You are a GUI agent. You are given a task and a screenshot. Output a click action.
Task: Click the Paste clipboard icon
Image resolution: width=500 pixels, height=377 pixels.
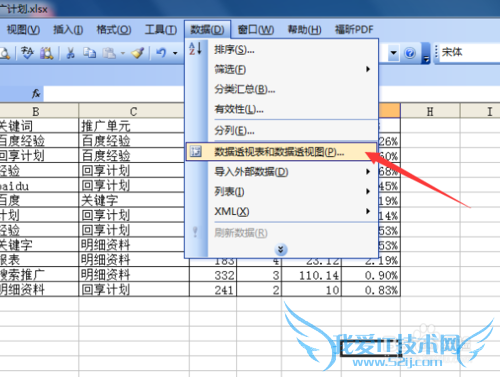109,53
